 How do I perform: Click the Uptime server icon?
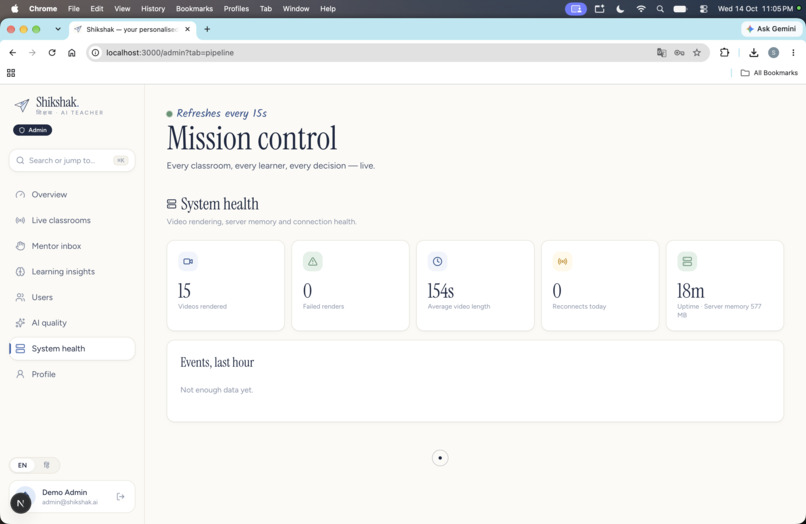[687, 261]
